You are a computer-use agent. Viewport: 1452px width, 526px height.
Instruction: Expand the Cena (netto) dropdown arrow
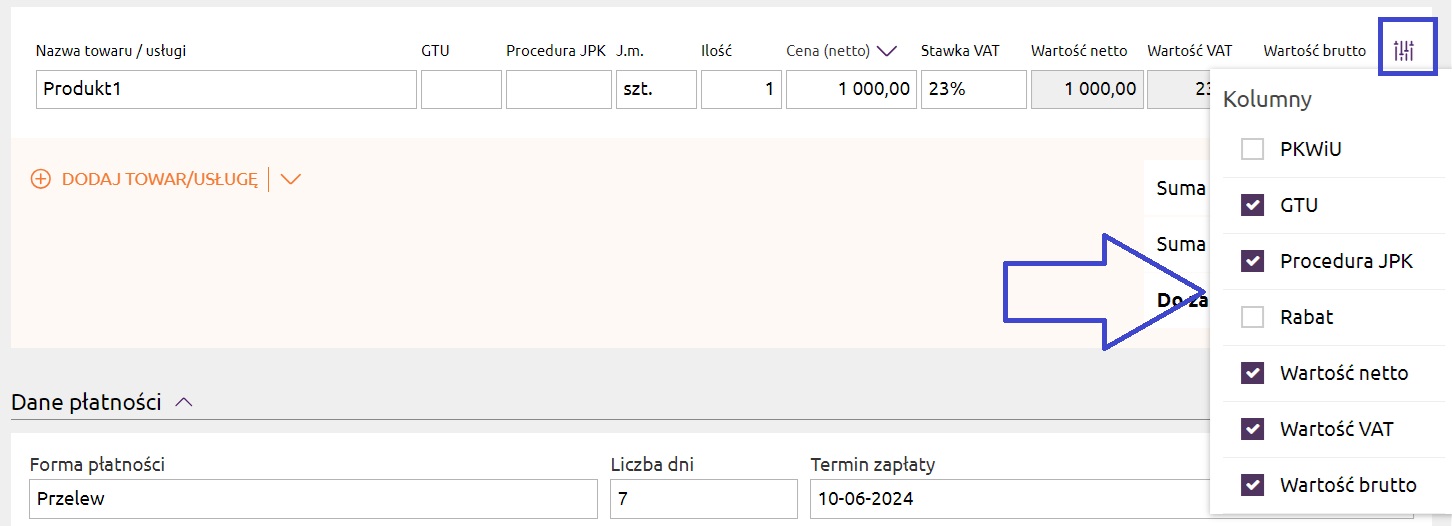tap(886, 51)
